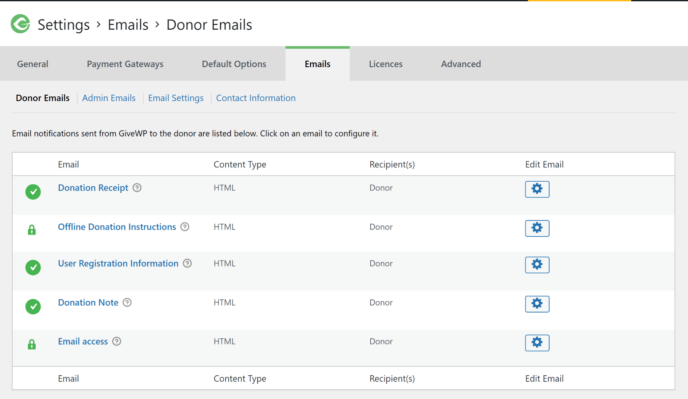688x399 pixels.
Task: Toggle the green checkmark status for Donation Receipt
Action: [x=33, y=191]
